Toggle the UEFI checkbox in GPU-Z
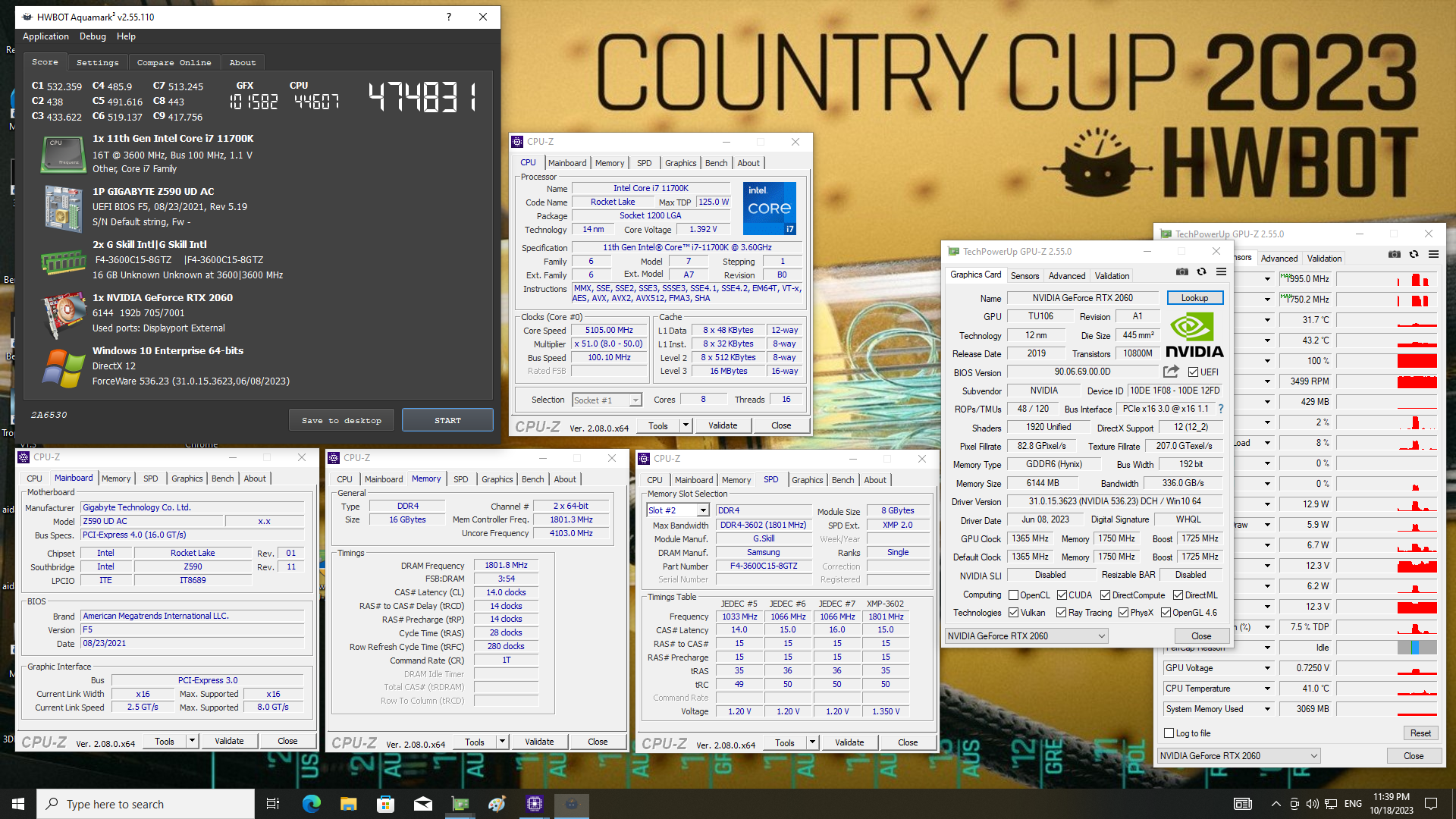The height and width of the screenshot is (819, 1456). pos(1193,372)
